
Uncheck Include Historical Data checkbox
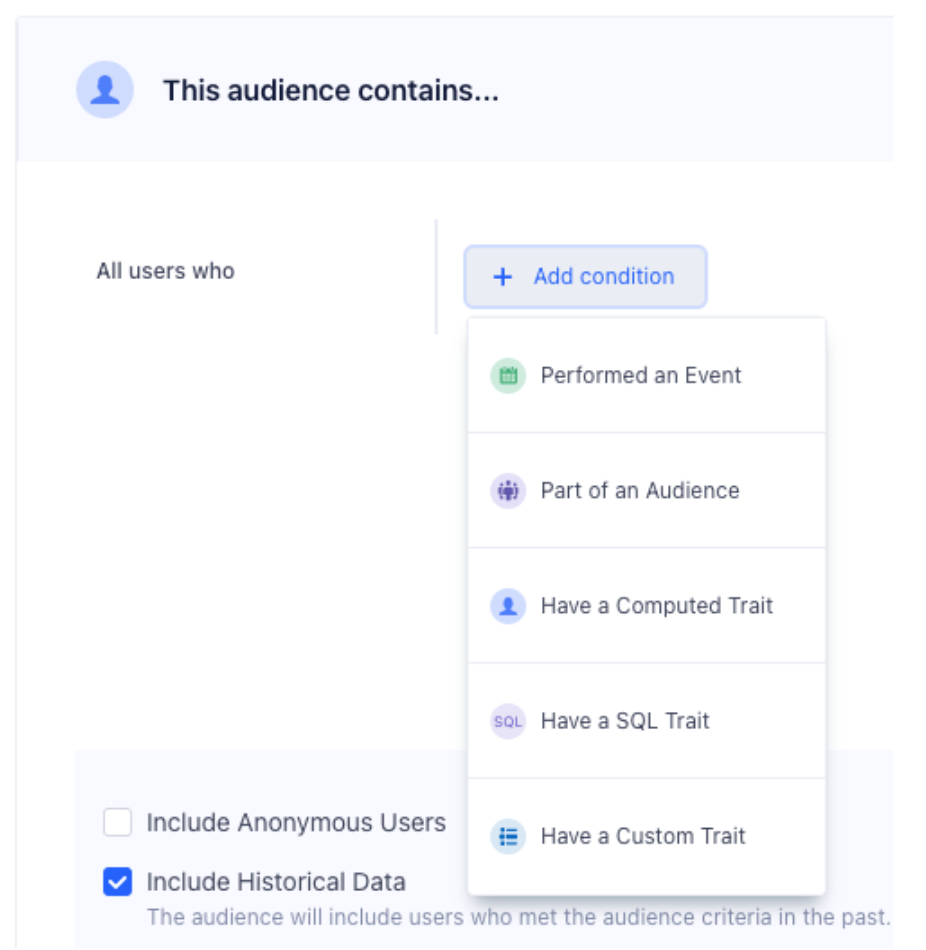(118, 882)
